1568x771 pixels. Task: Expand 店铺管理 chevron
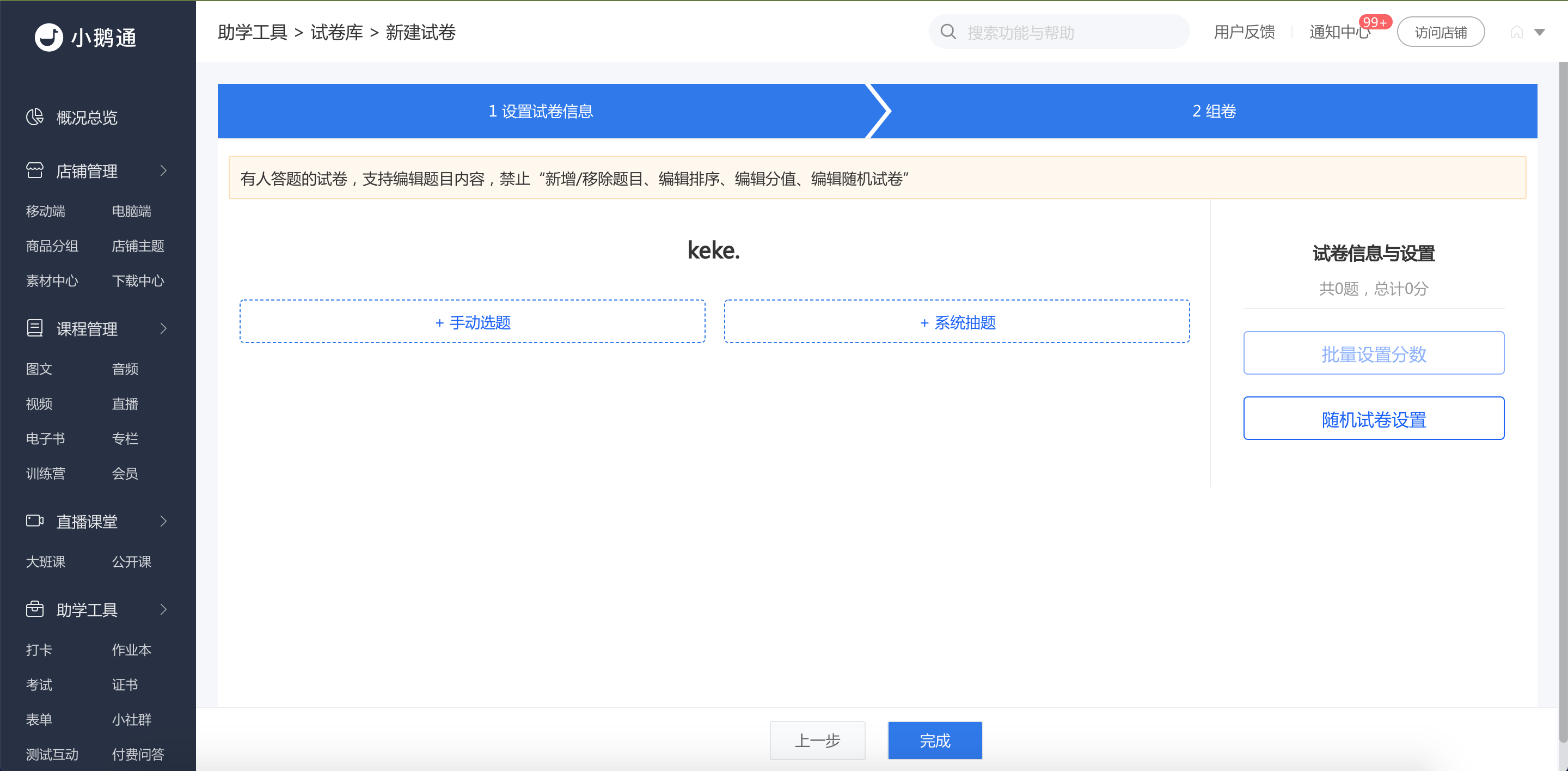coord(163,171)
